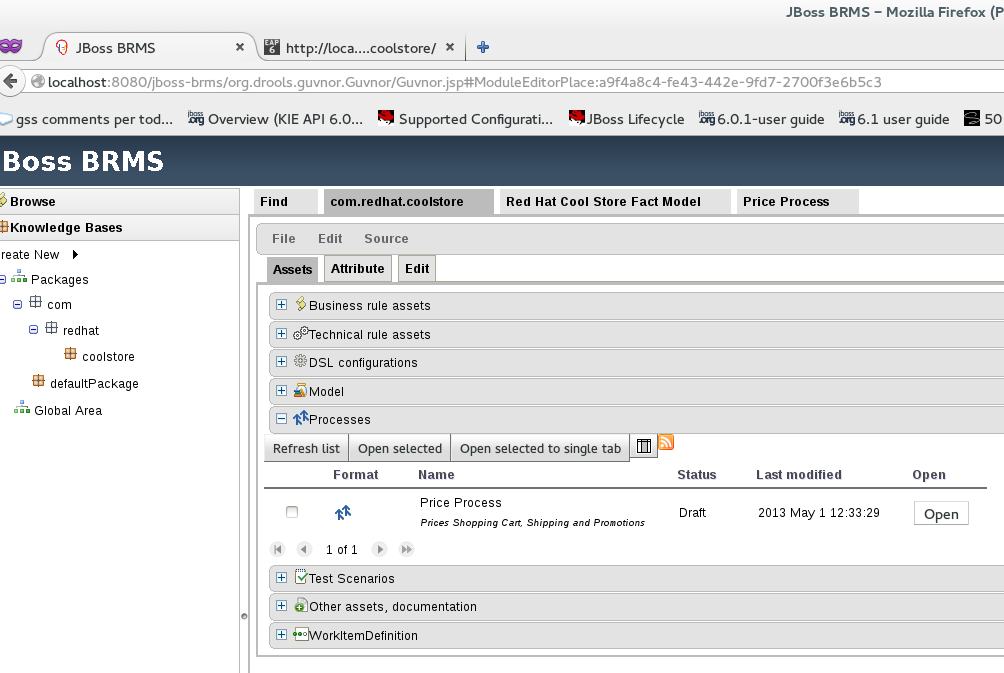Click the Open selected button
1004x673 pixels.
pos(400,448)
